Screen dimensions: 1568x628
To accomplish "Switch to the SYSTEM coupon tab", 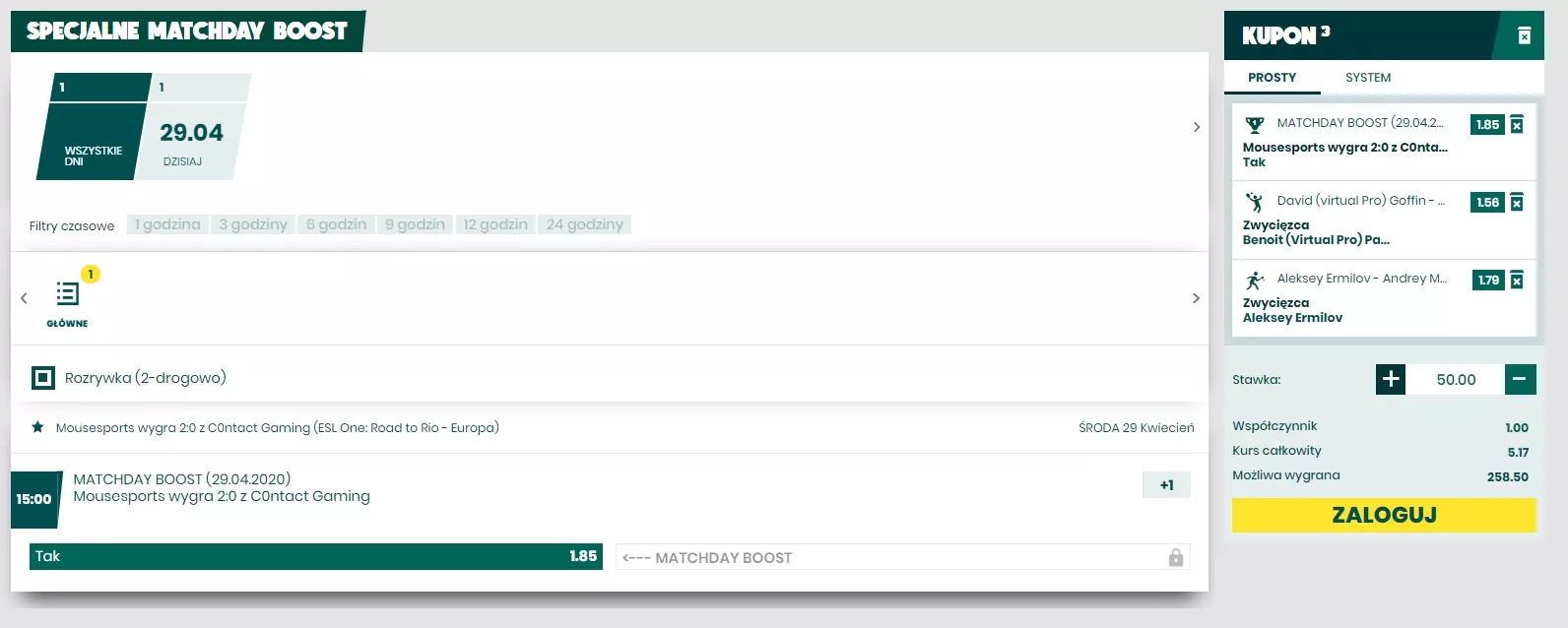I will pos(1368,78).
